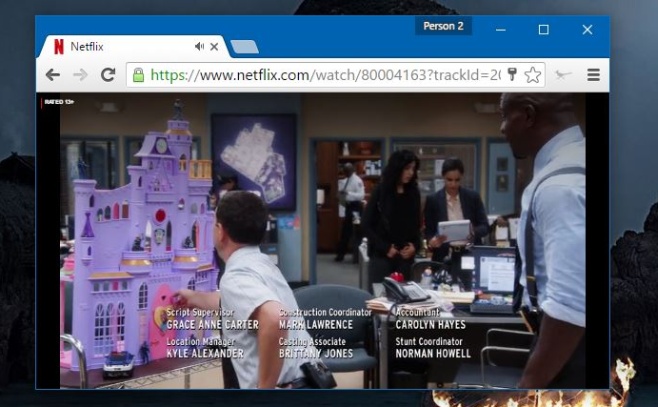This screenshot has width=658, height=407.
Task: Click the Casting Associate credit title
Action: click(312, 342)
